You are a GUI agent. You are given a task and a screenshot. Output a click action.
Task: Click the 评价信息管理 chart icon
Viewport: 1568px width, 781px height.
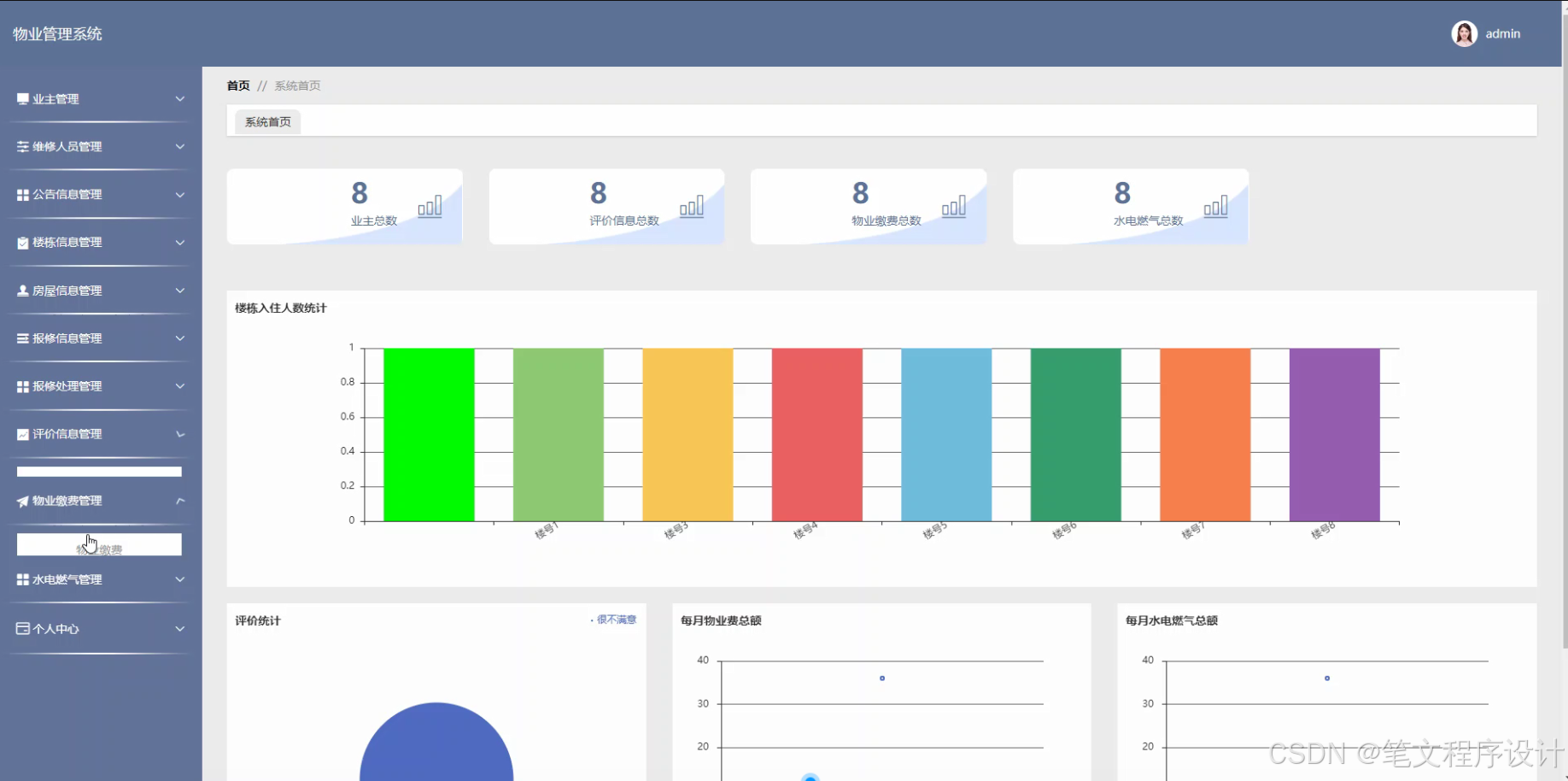point(23,434)
